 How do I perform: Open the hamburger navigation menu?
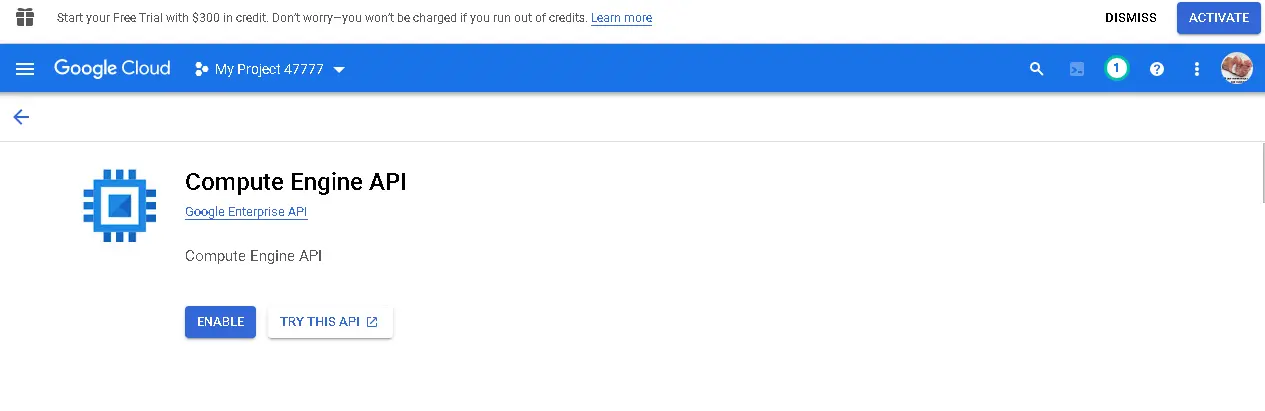click(25, 69)
